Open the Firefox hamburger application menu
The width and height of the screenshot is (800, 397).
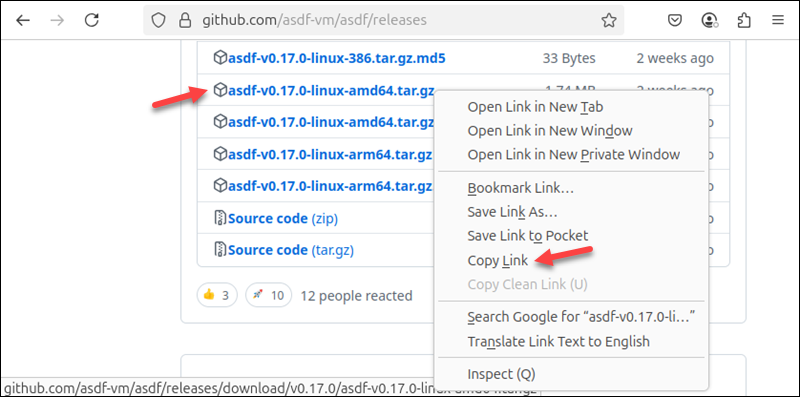[x=778, y=20]
